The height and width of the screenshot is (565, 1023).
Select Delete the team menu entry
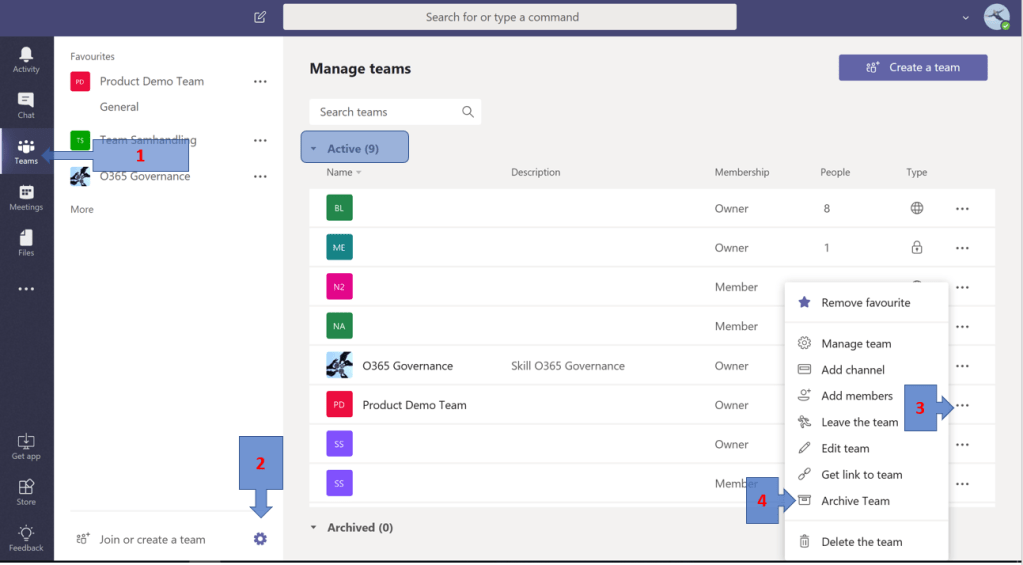866,542
